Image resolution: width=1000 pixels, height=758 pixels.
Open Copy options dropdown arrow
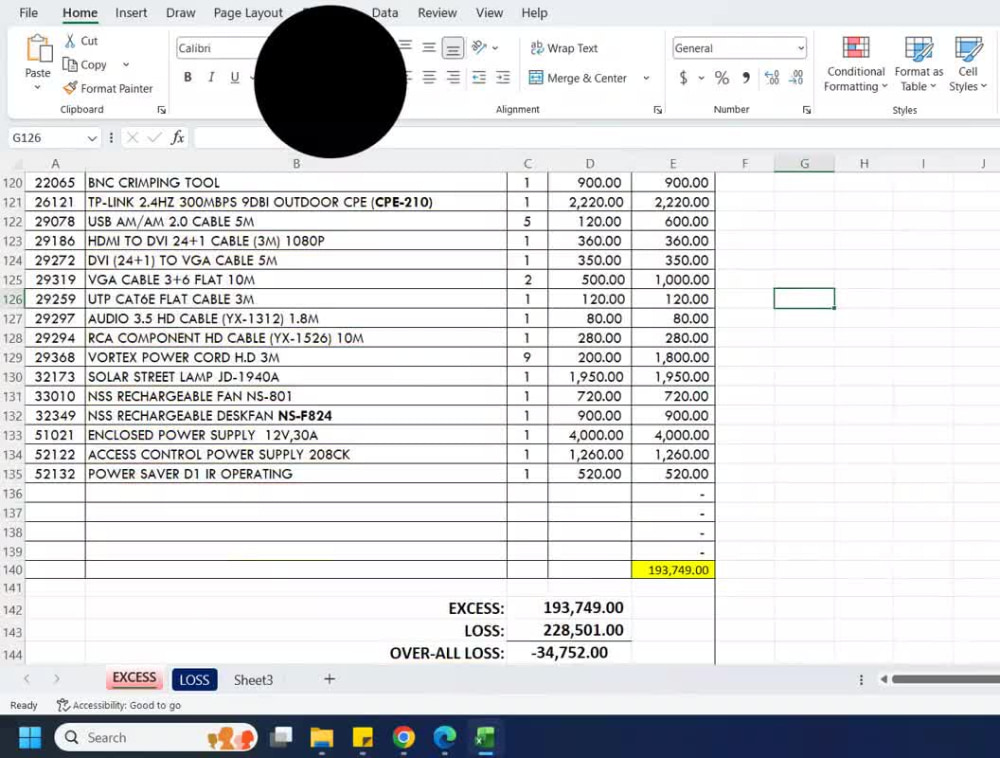coord(126,64)
